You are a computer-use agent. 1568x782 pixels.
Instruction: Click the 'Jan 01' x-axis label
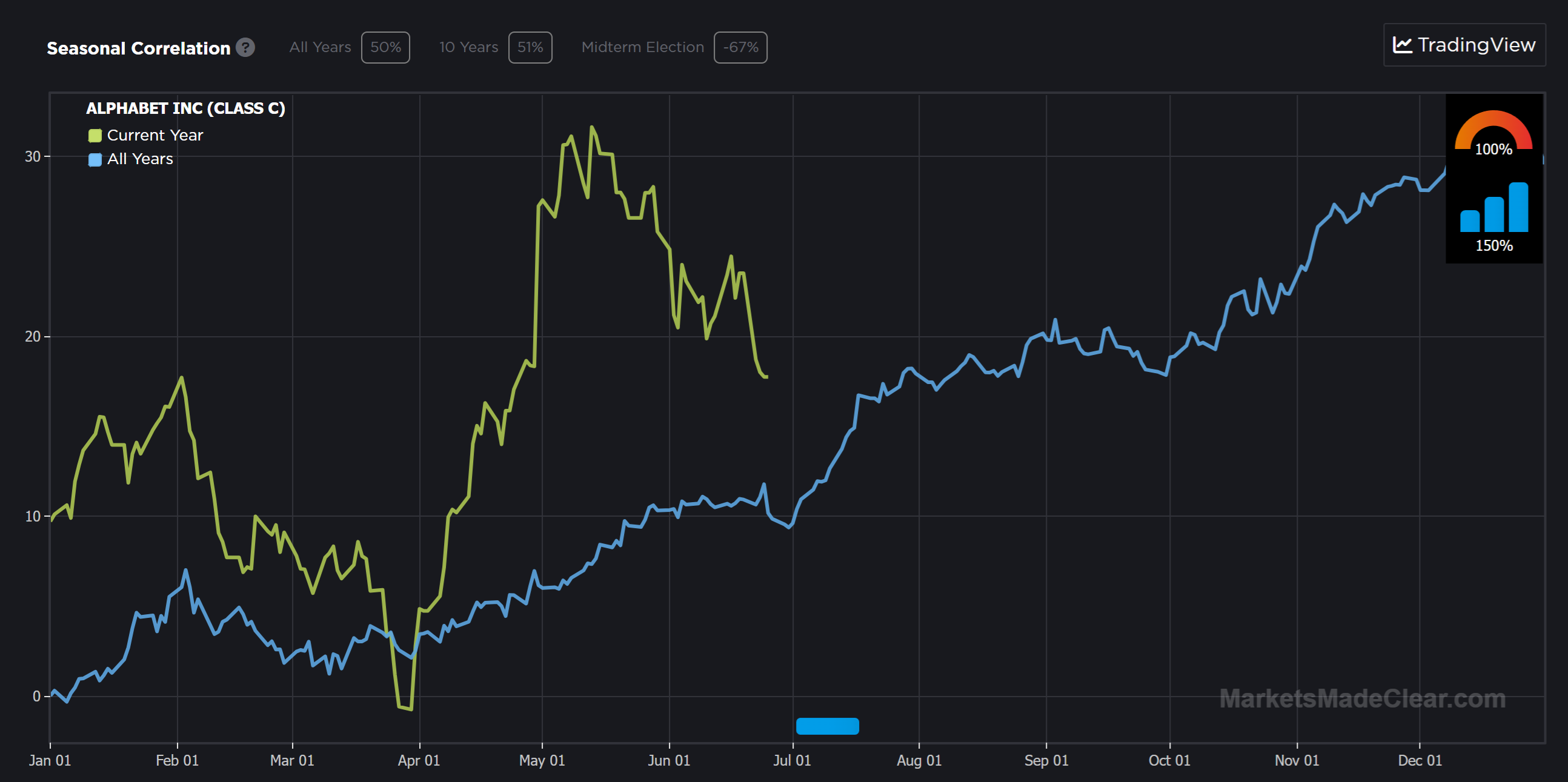(50, 760)
